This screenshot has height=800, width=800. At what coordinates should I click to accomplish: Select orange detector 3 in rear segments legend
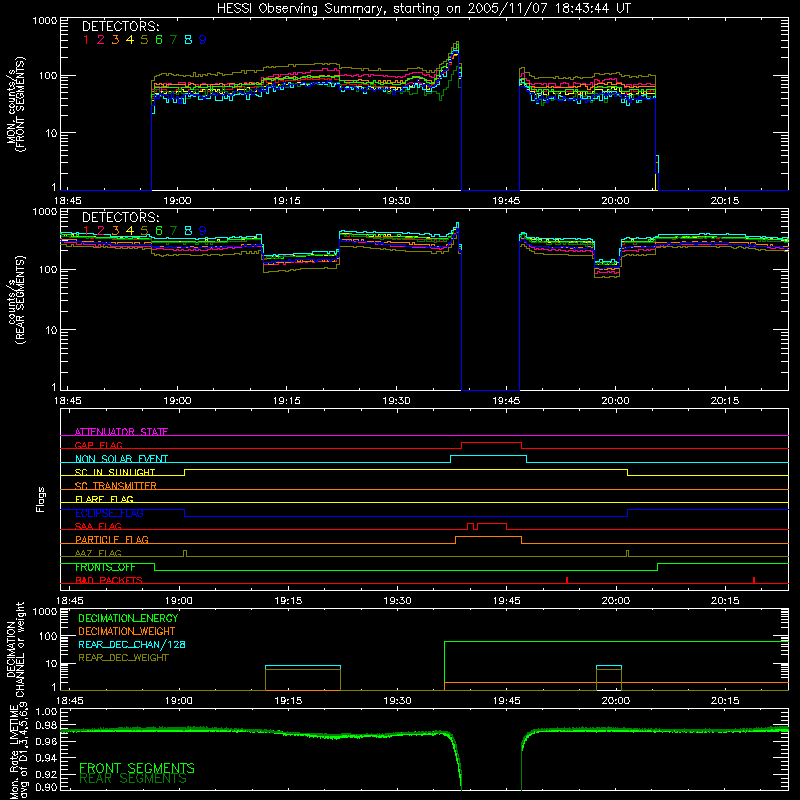(115, 231)
